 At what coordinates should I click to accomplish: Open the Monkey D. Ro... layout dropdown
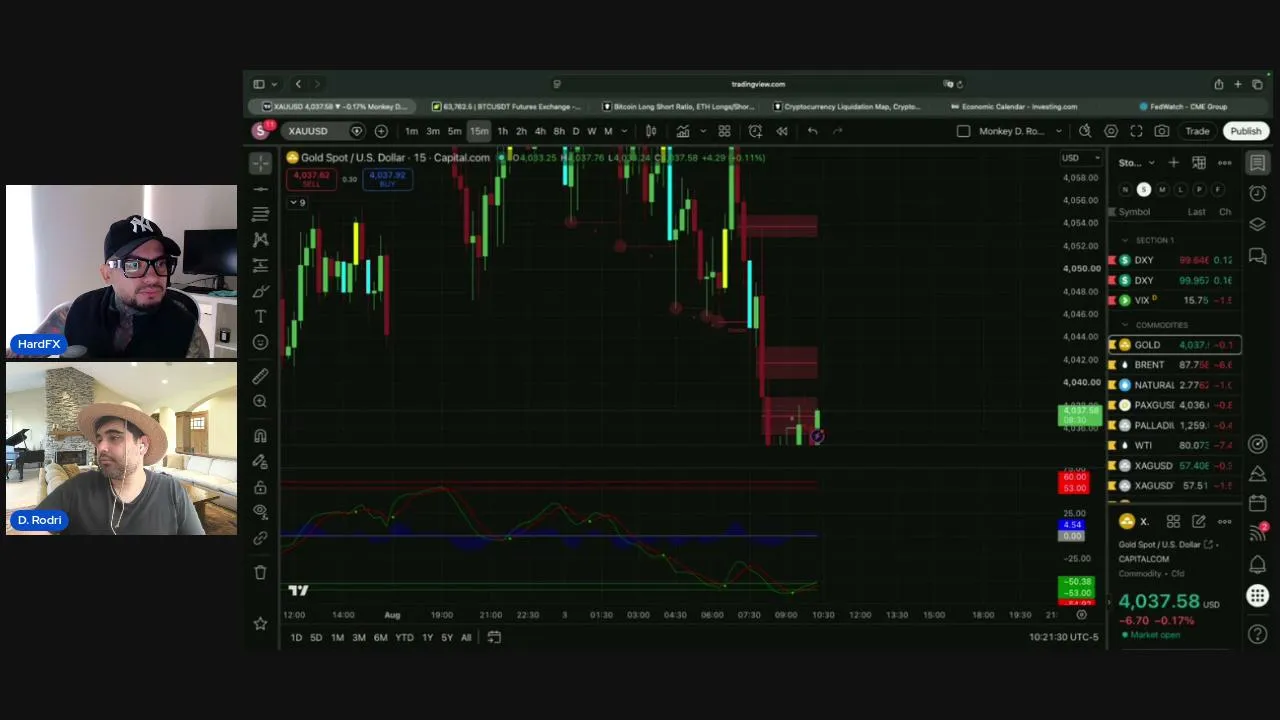(1020, 131)
